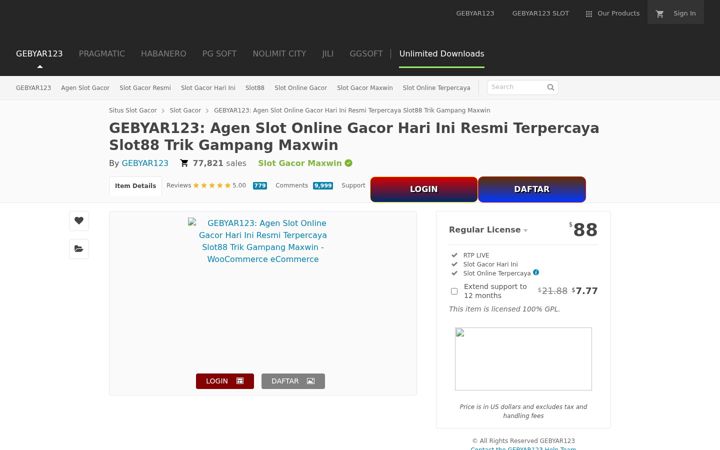Open the NOLIMIT CITY nav item
This screenshot has height=450, width=720.
[x=279, y=54]
